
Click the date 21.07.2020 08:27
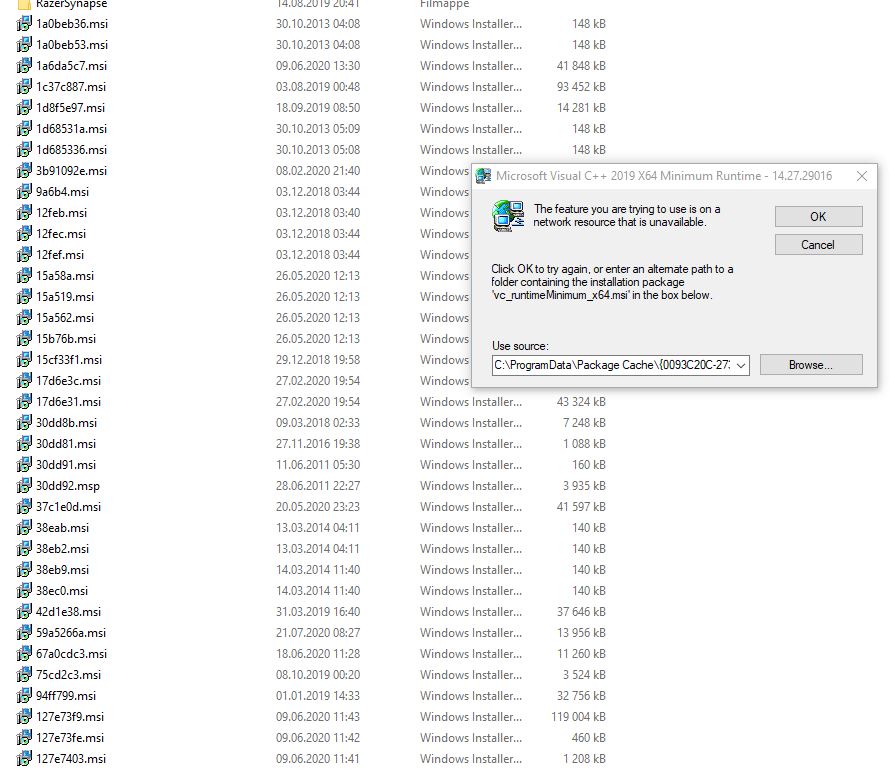click(x=318, y=633)
